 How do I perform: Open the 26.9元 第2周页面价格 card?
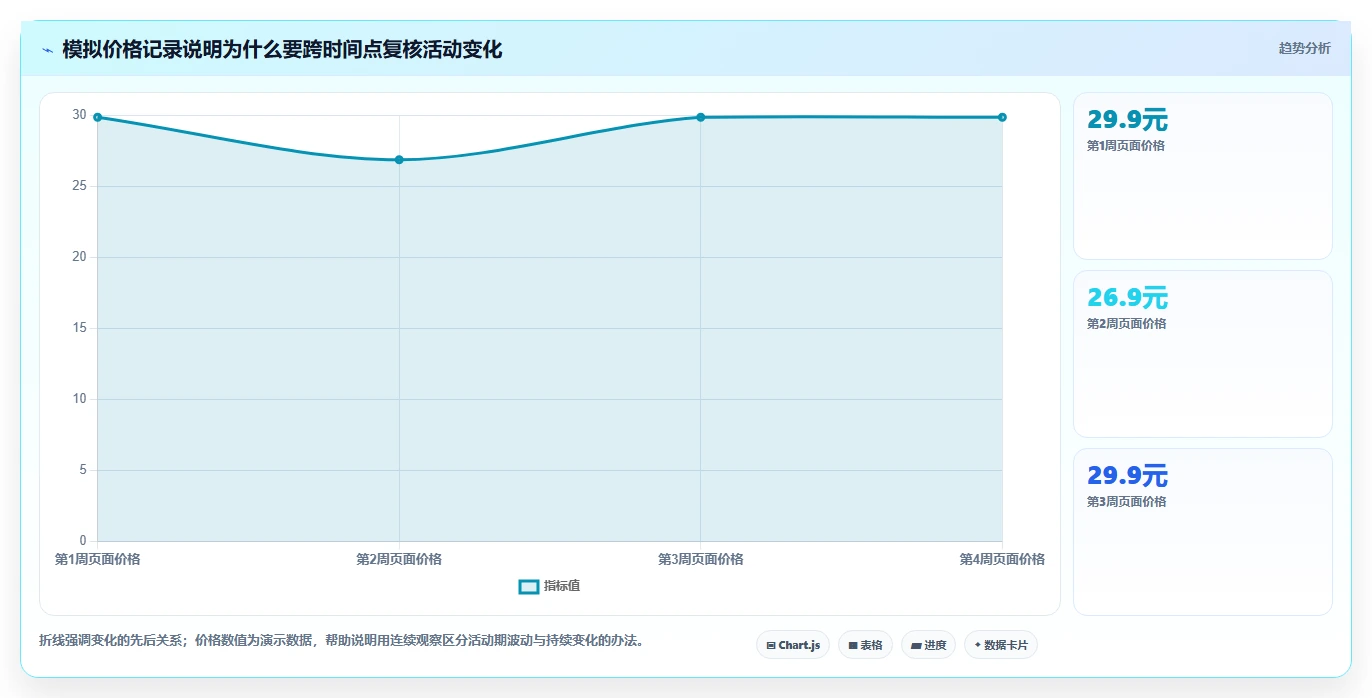tap(1203, 354)
